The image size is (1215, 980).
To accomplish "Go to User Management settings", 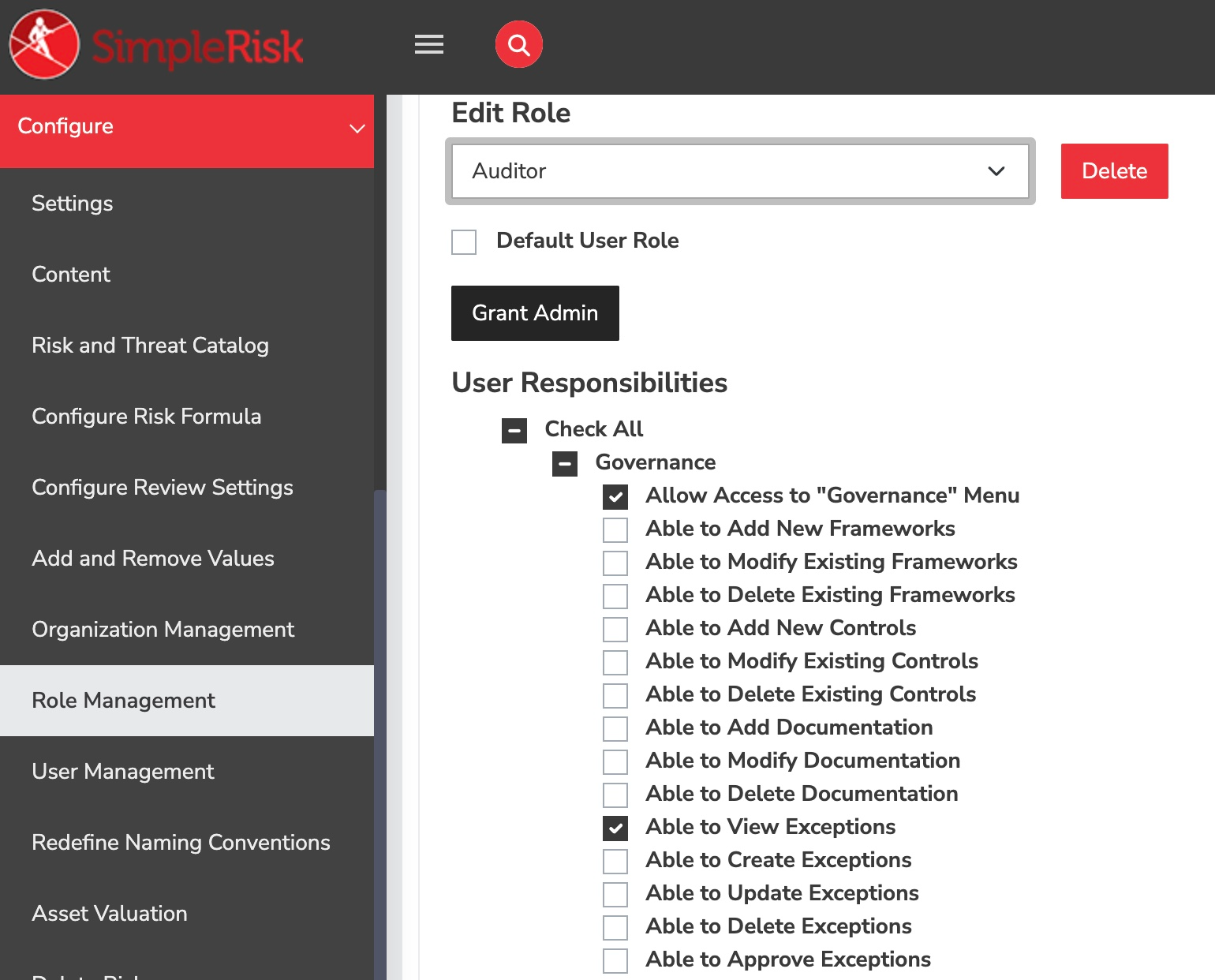I will coord(123,772).
